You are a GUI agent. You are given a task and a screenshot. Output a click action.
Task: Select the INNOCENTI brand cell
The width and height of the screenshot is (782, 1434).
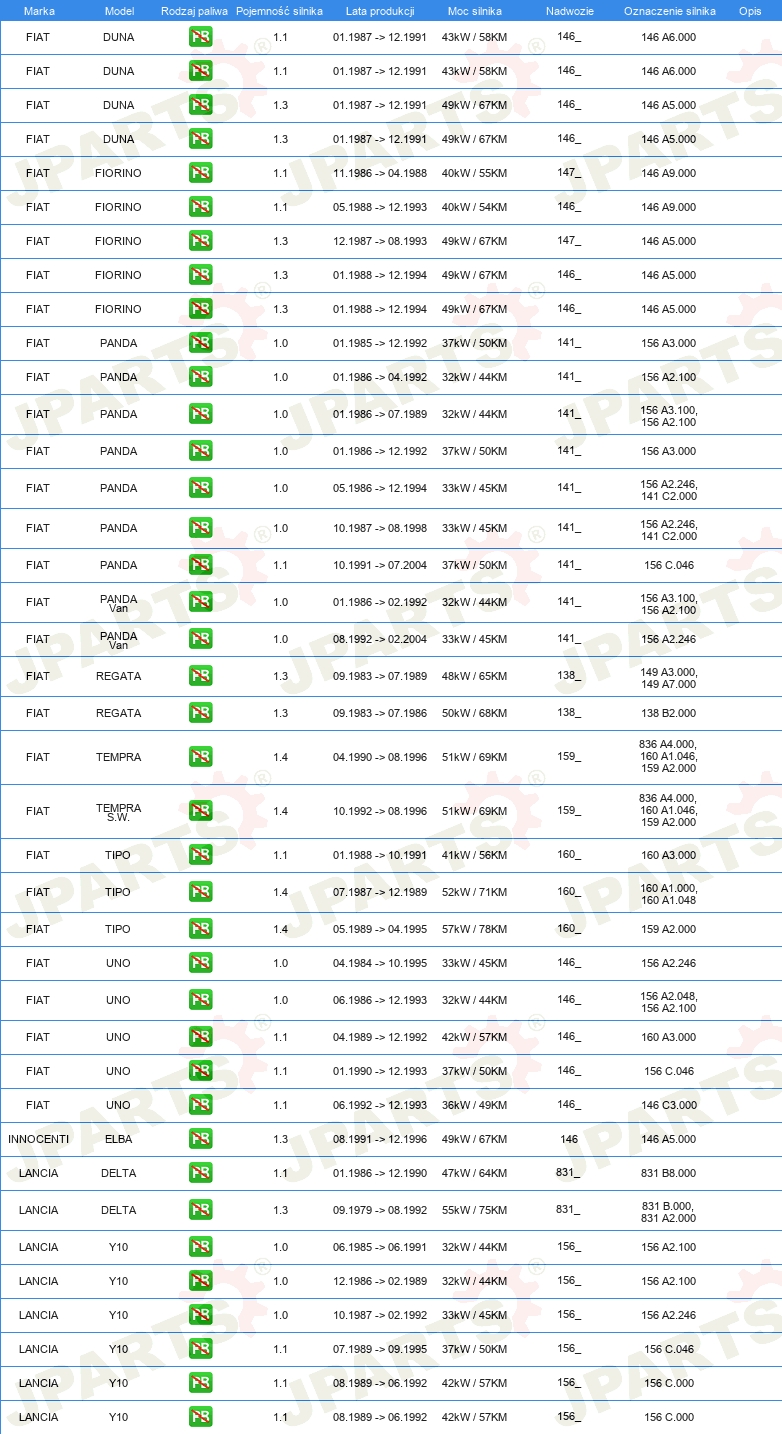tap(39, 1139)
